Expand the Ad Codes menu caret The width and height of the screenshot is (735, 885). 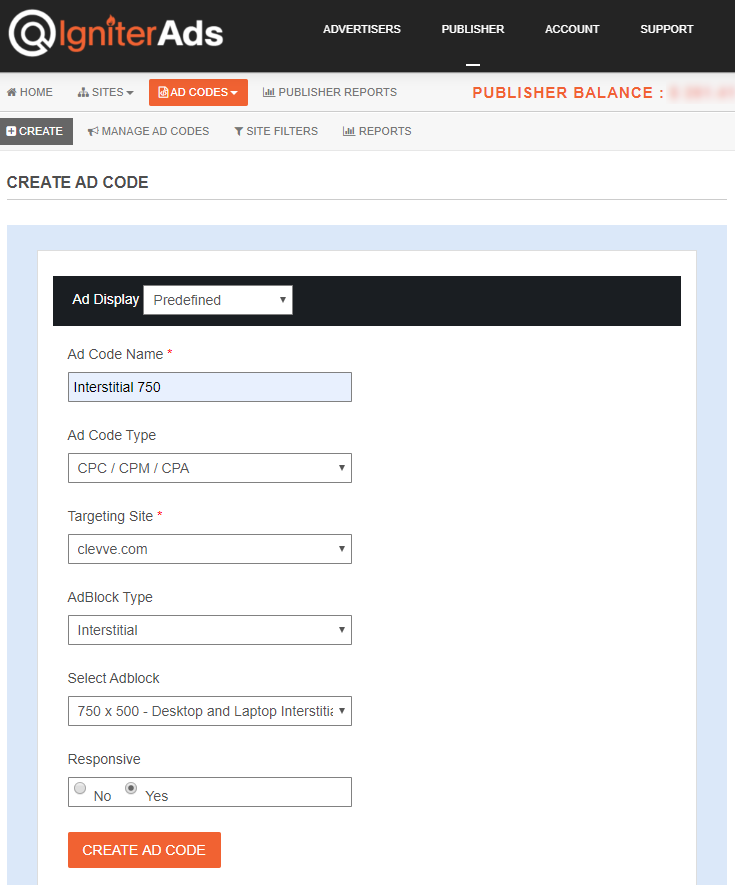(234, 93)
